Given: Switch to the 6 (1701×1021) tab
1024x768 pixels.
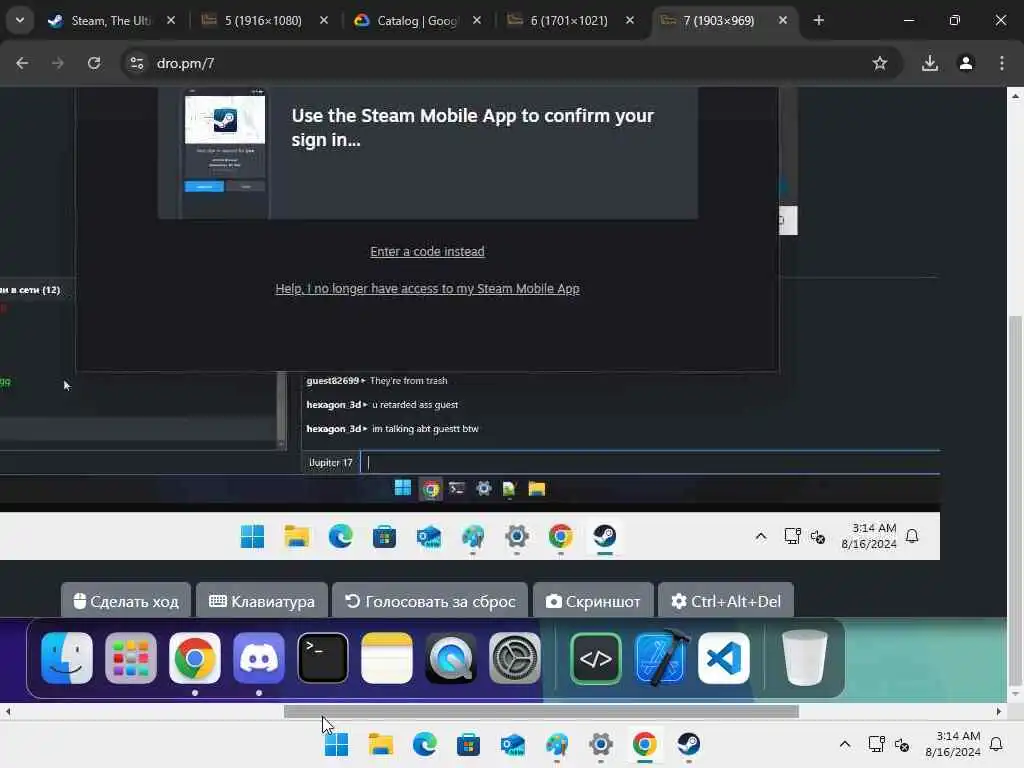Looking at the screenshot, I should tap(568, 21).
